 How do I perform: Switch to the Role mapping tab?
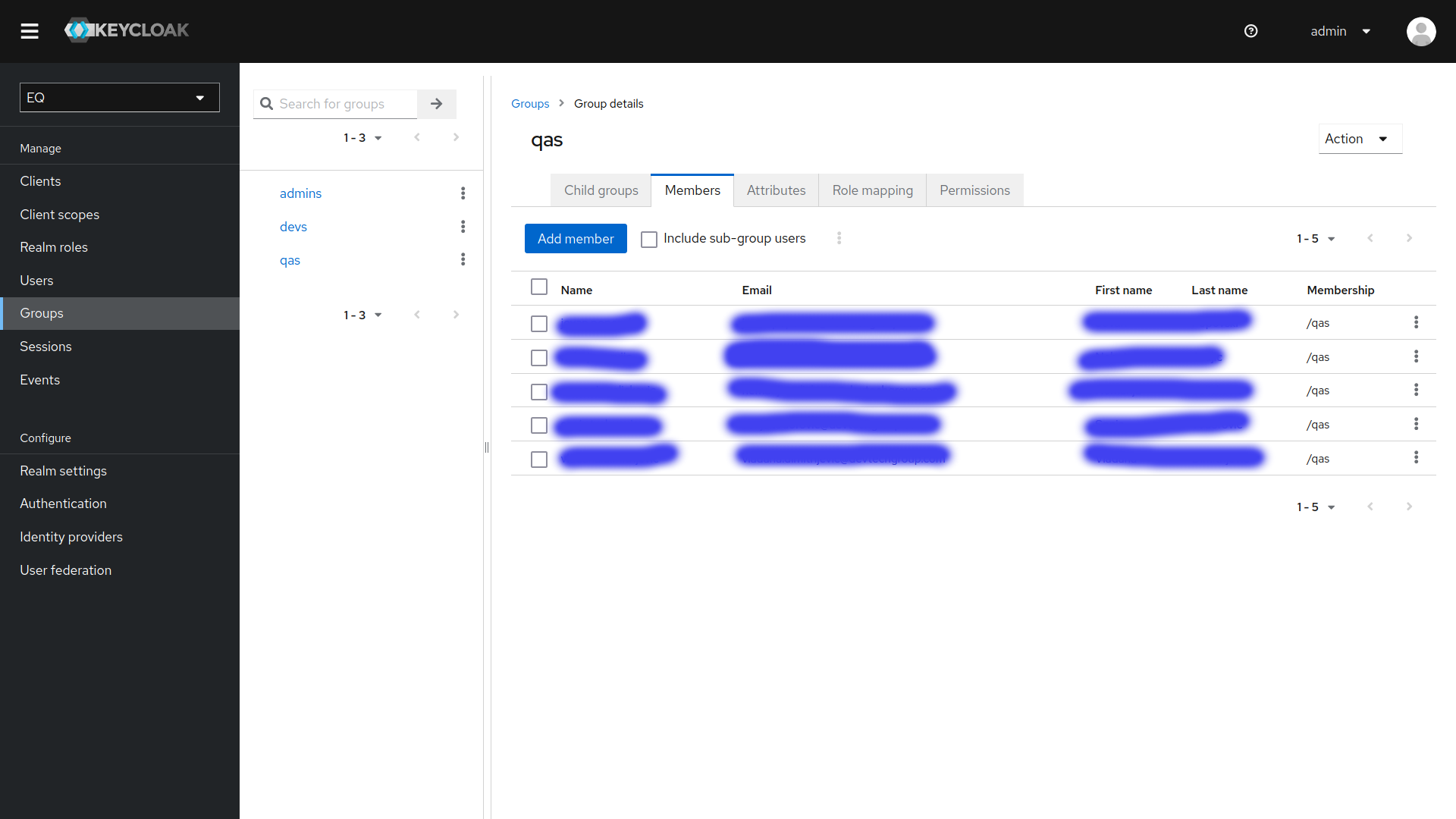872,190
